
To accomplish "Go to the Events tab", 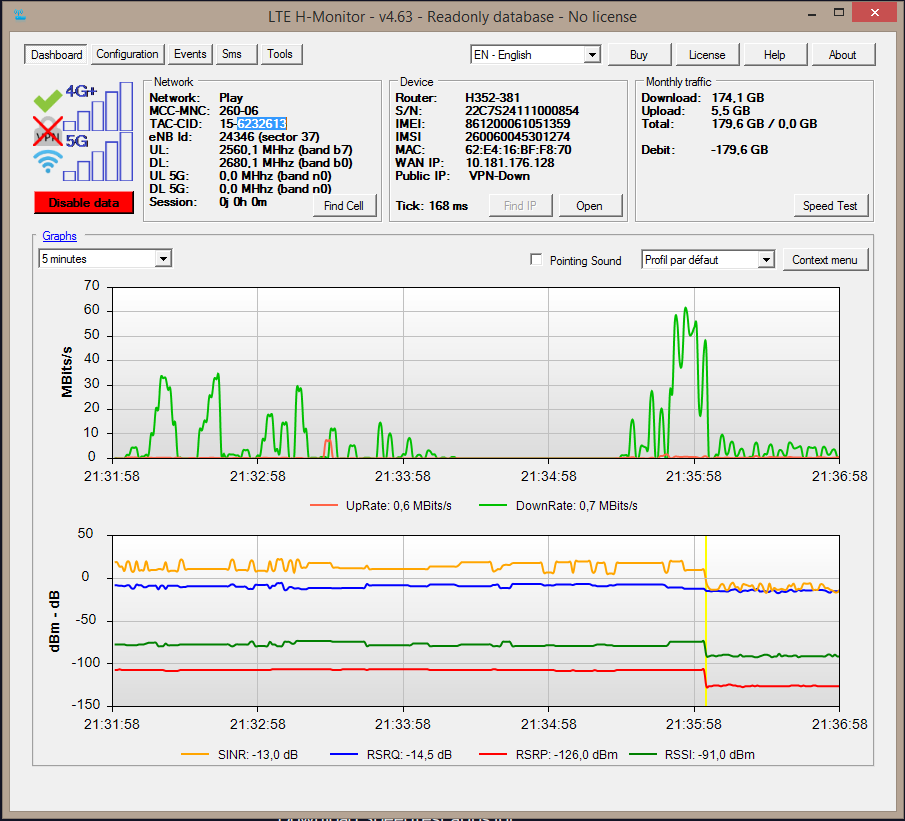I will (190, 54).
